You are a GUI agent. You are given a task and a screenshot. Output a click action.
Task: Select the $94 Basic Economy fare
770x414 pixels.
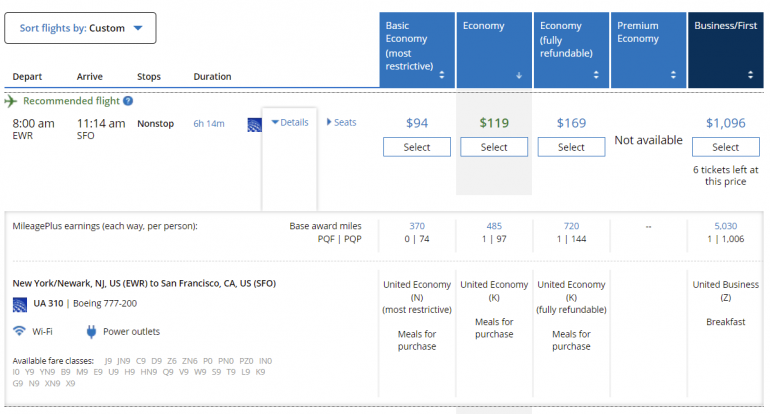[x=417, y=147]
